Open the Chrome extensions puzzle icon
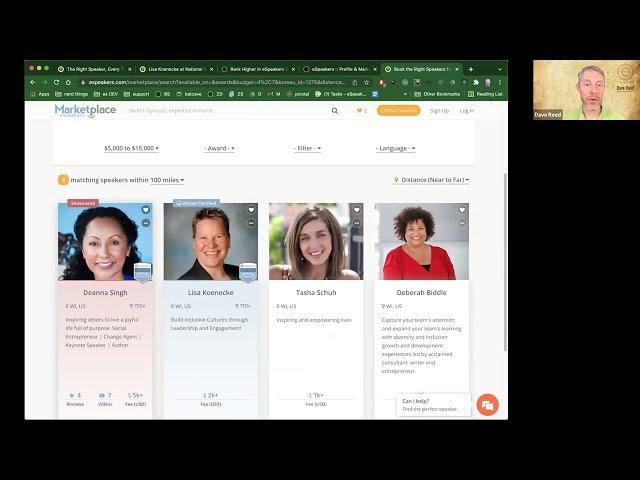The image size is (640, 480). coord(476,82)
